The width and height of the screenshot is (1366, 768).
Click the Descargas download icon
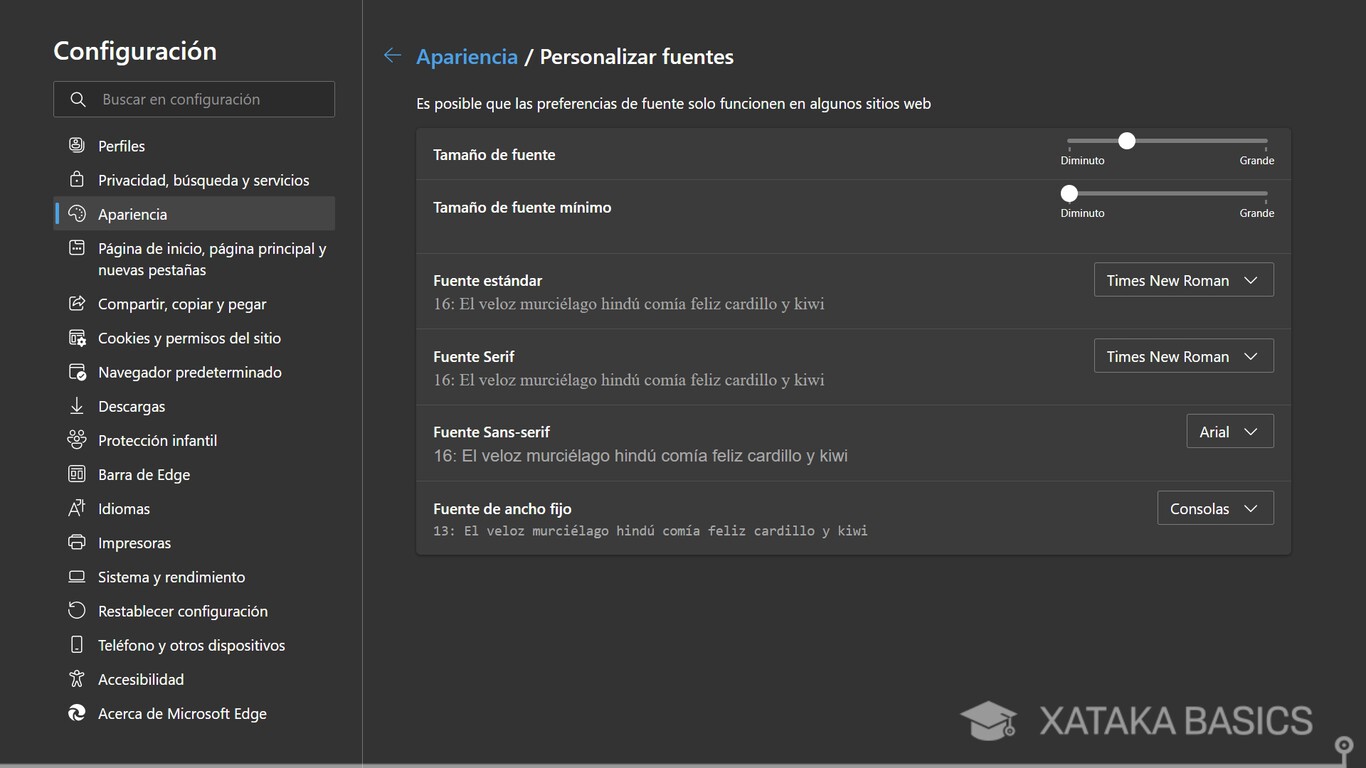(77, 406)
